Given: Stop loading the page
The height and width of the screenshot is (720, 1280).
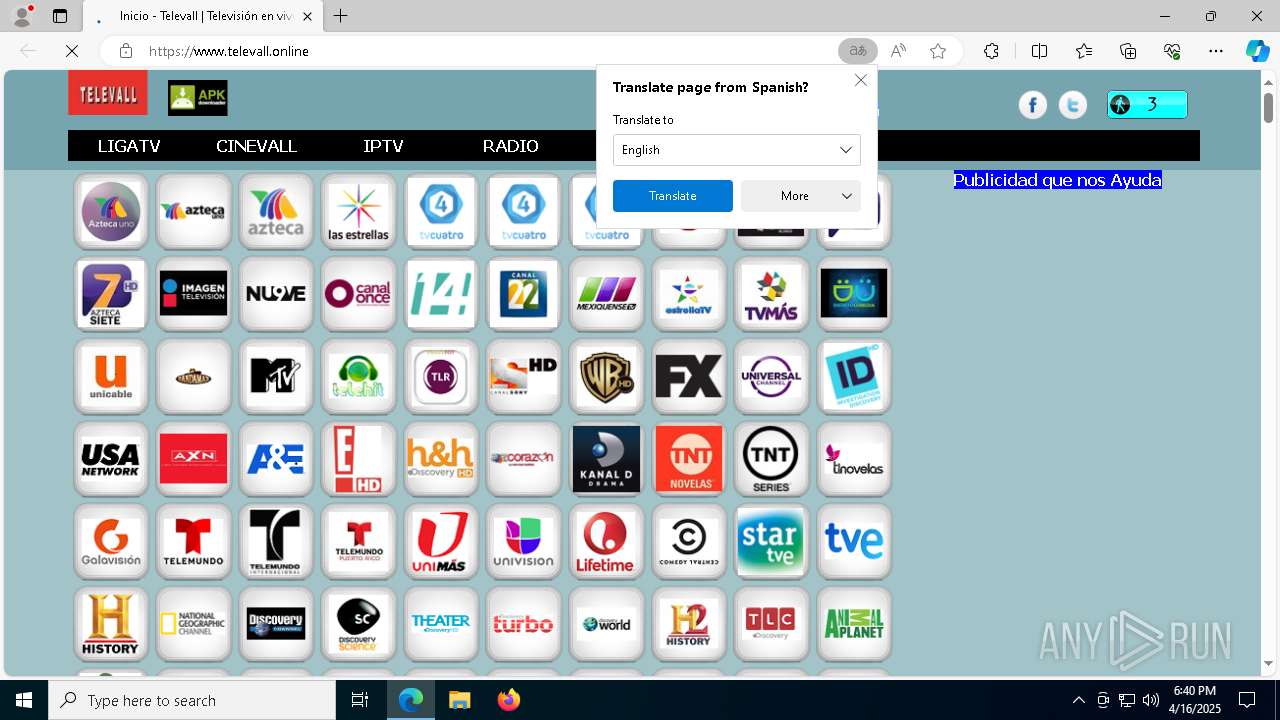Looking at the screenshot, I should tap(73, 51).
